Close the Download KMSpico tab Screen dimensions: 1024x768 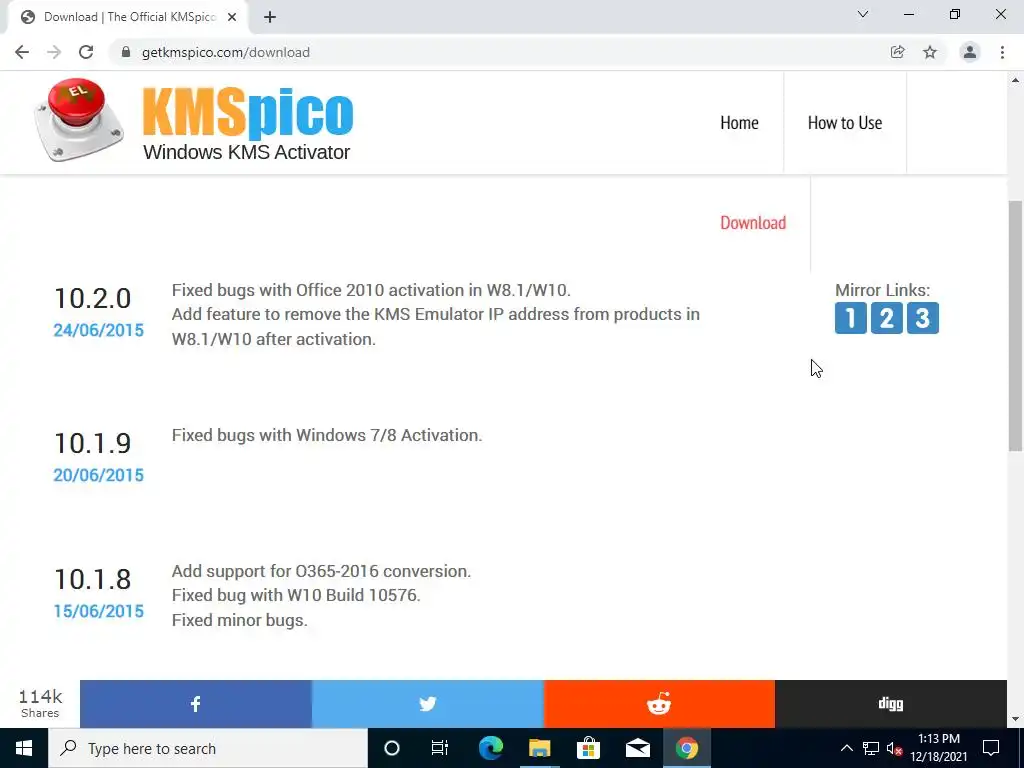click(x=232, y=17)
